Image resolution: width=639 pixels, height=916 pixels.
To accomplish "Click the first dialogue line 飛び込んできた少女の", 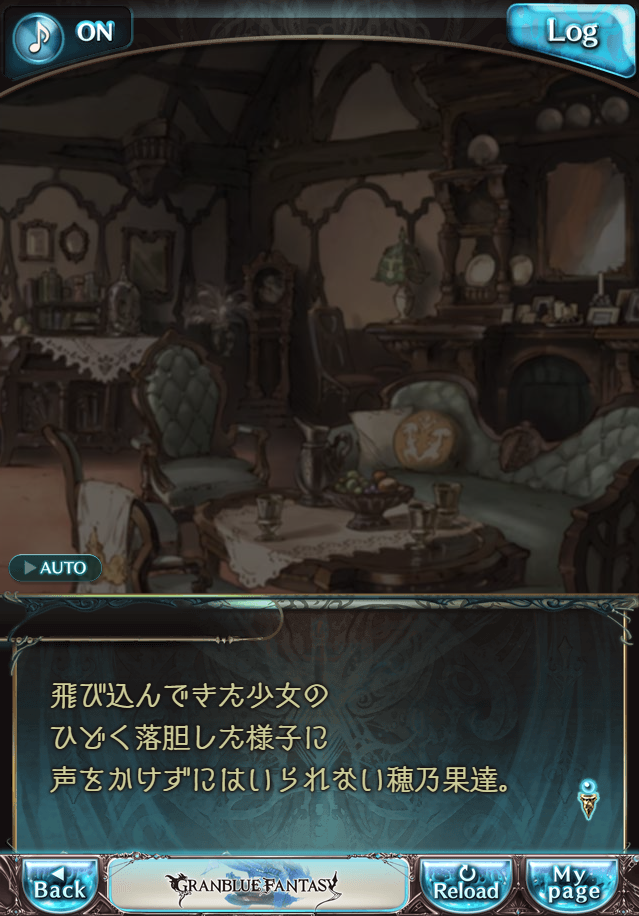I will click(x=189, y=696).
